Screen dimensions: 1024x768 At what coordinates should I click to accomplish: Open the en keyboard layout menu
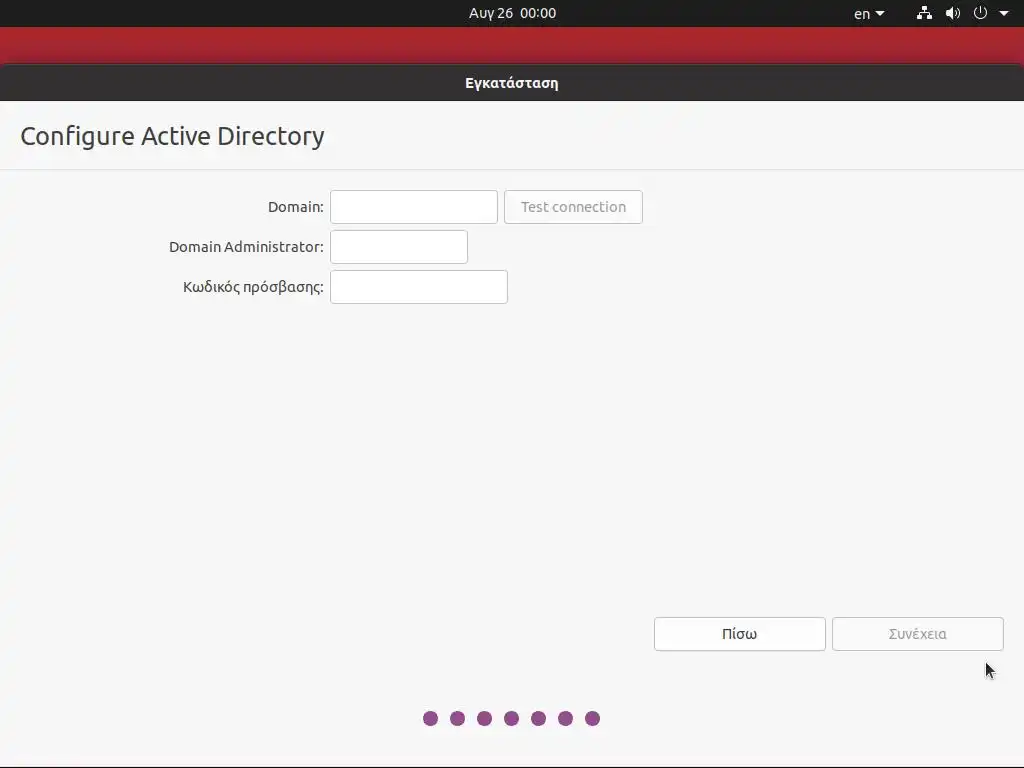869,14
